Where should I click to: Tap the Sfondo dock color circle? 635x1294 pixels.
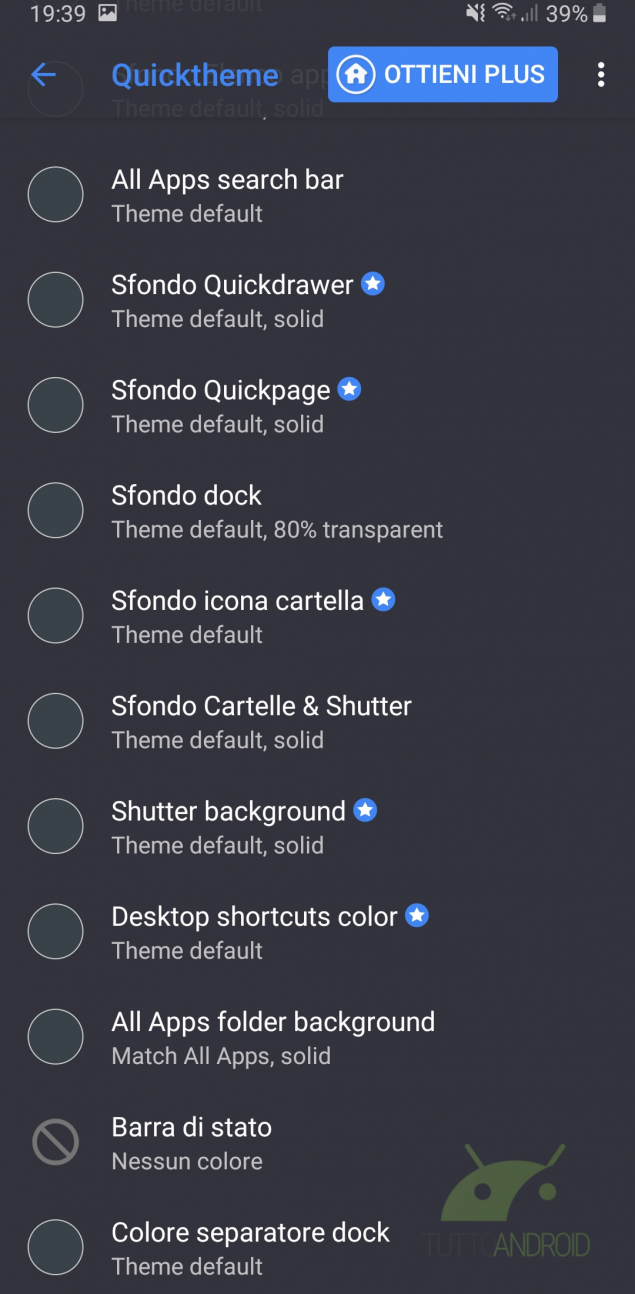(55, 510)
